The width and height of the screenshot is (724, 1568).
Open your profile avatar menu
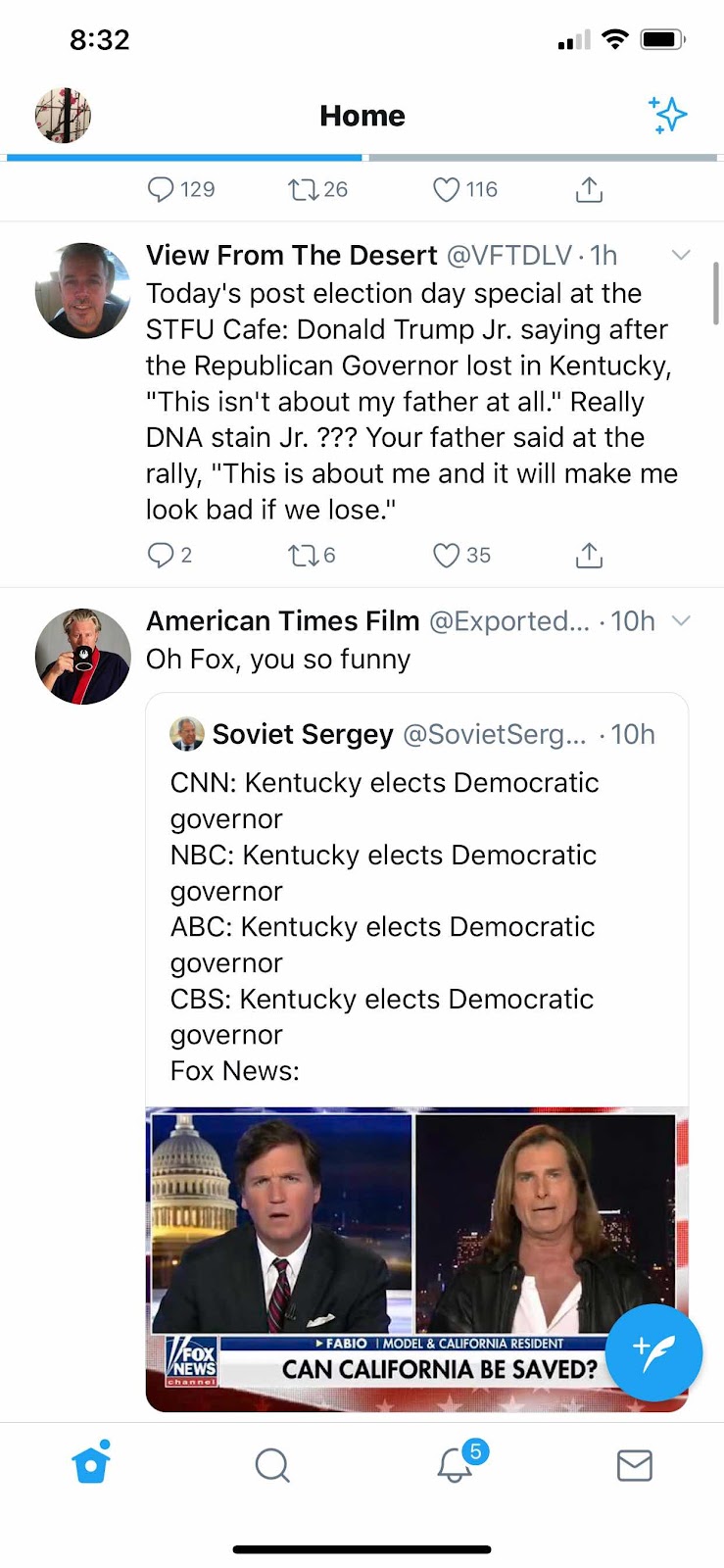pos(63,116)
